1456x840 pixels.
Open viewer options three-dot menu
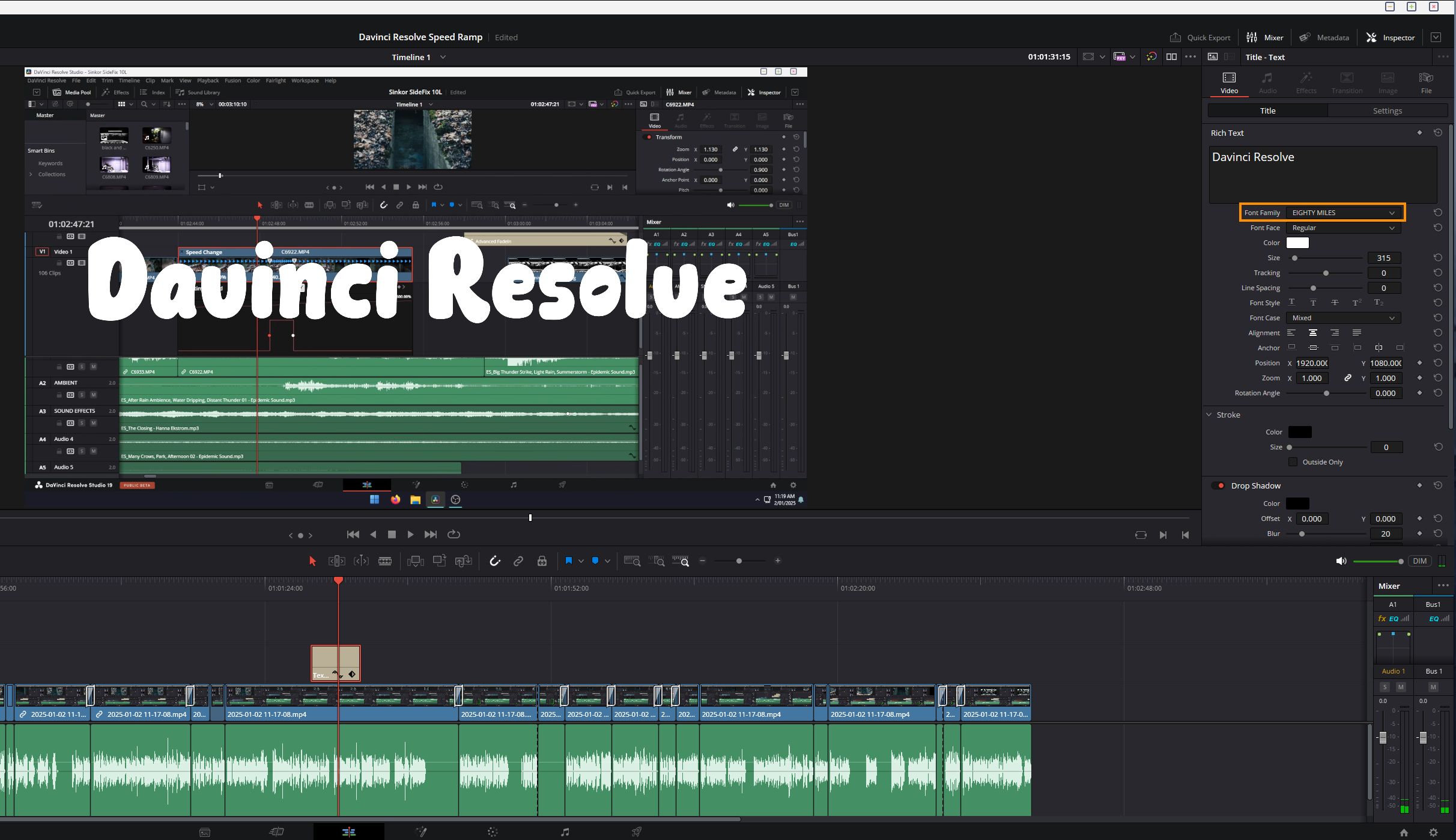1191,56
